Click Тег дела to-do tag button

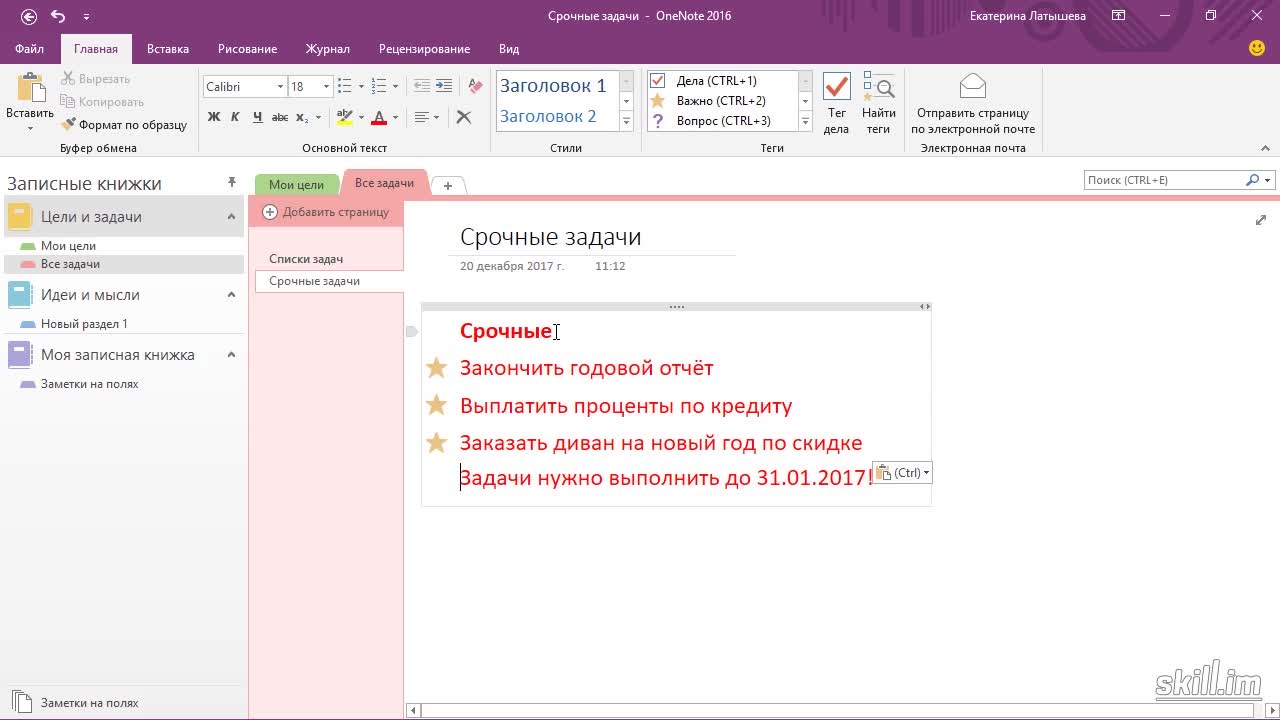836,103
